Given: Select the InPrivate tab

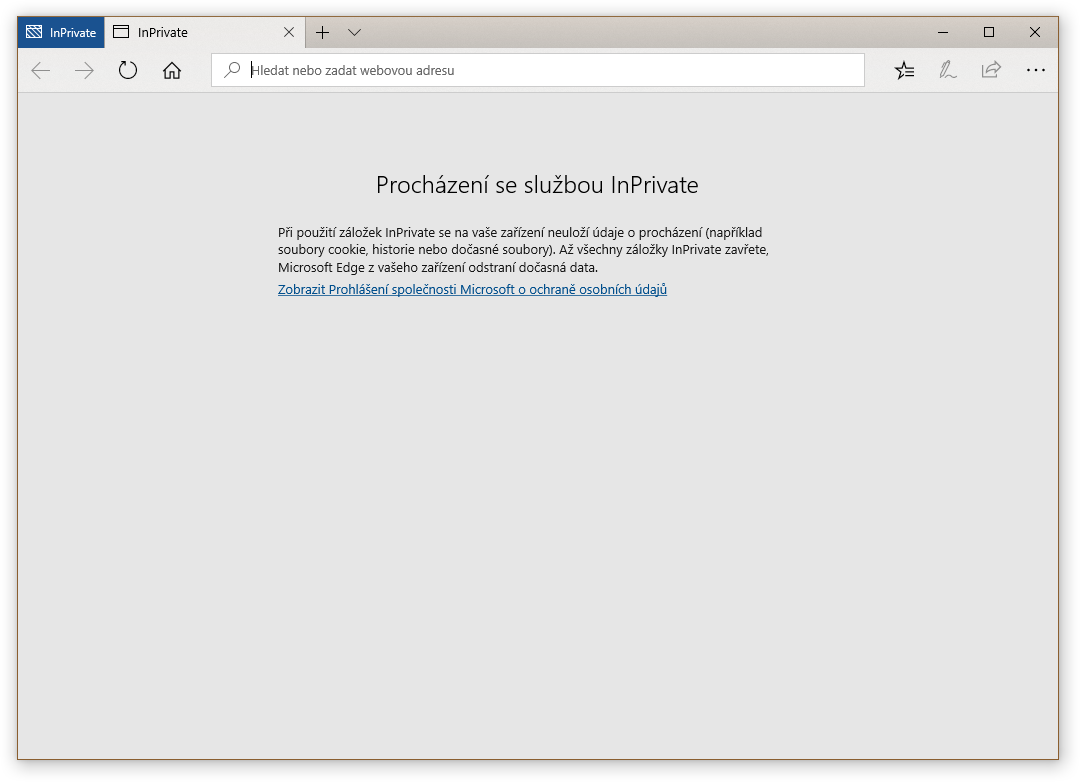Looking at the screenshot, I should (205, 32).
